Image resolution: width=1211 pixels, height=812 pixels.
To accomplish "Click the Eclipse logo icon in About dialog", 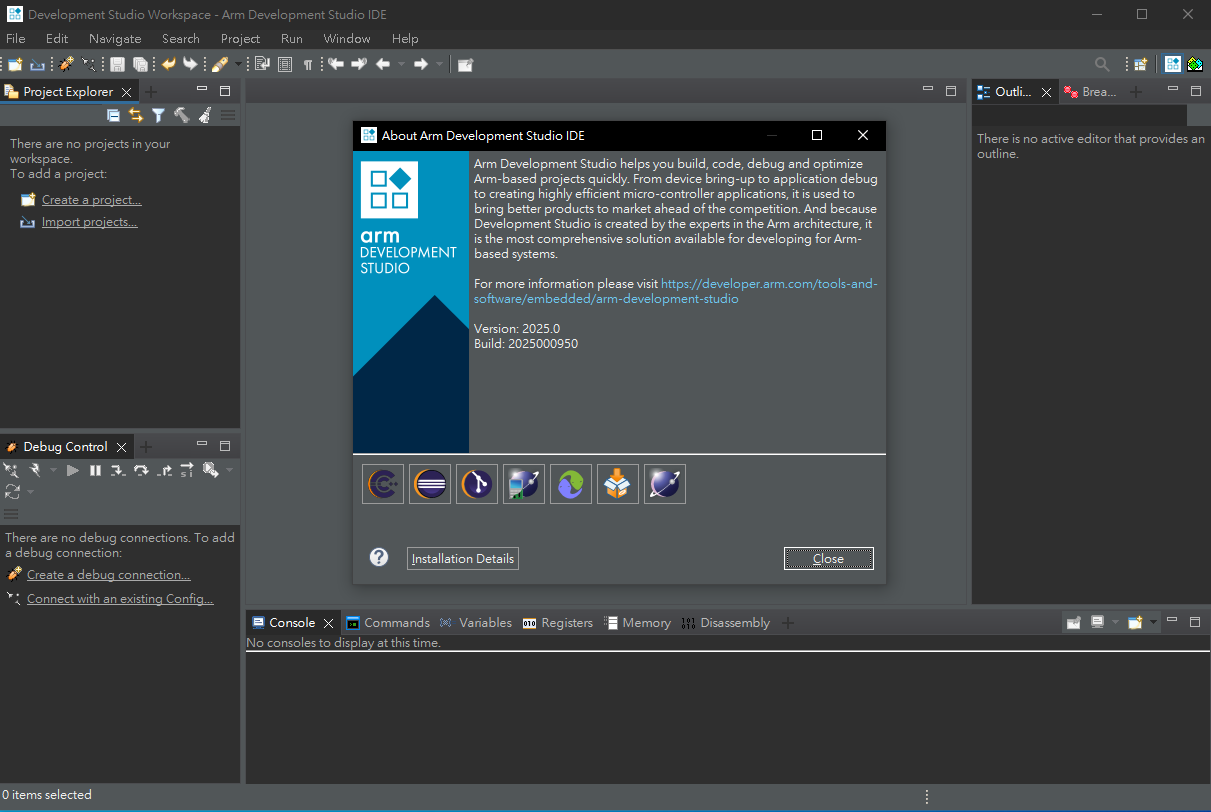I will point(429,485).
